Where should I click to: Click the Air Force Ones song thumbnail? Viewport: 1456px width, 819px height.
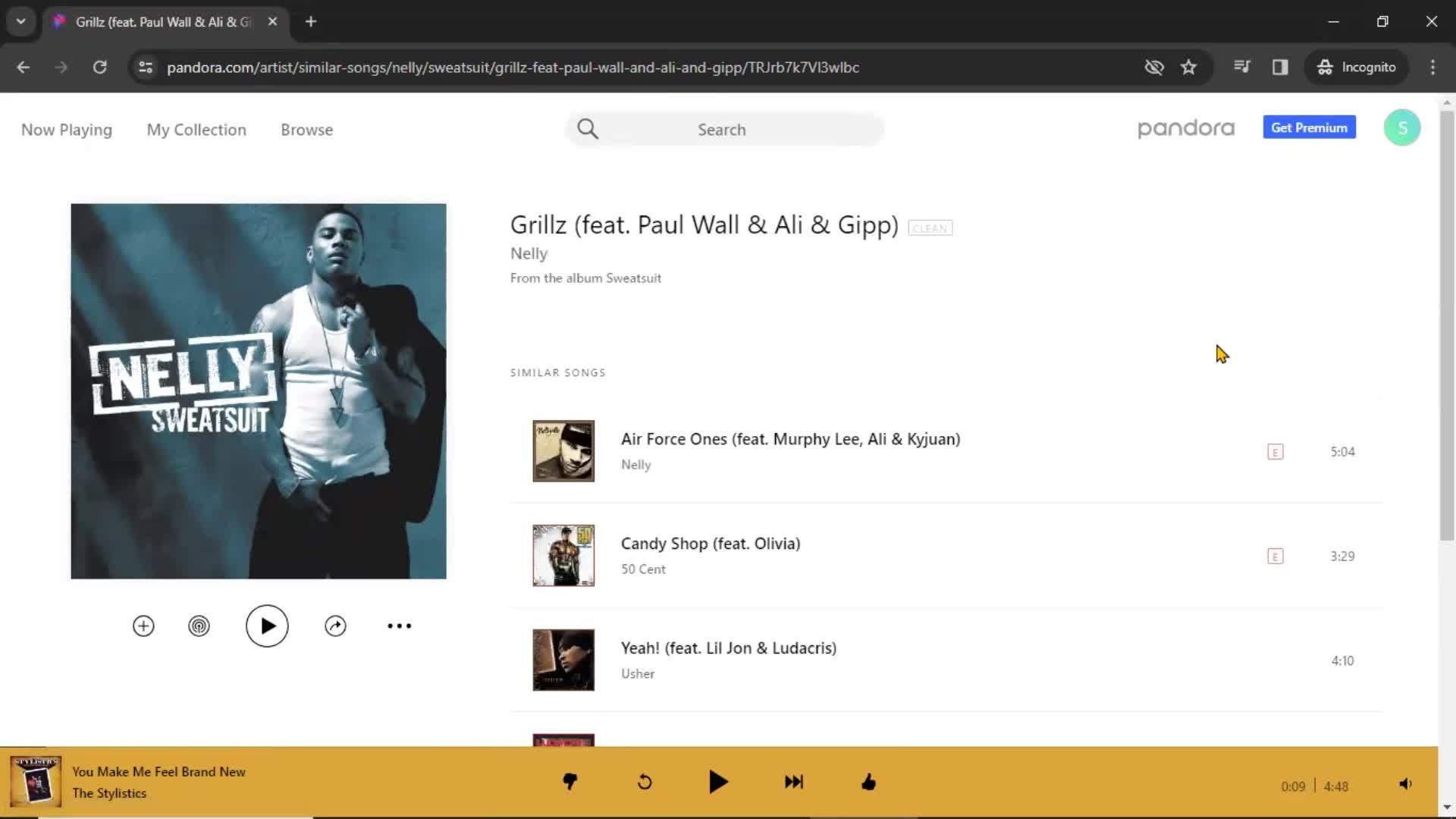tap(563, 451)
